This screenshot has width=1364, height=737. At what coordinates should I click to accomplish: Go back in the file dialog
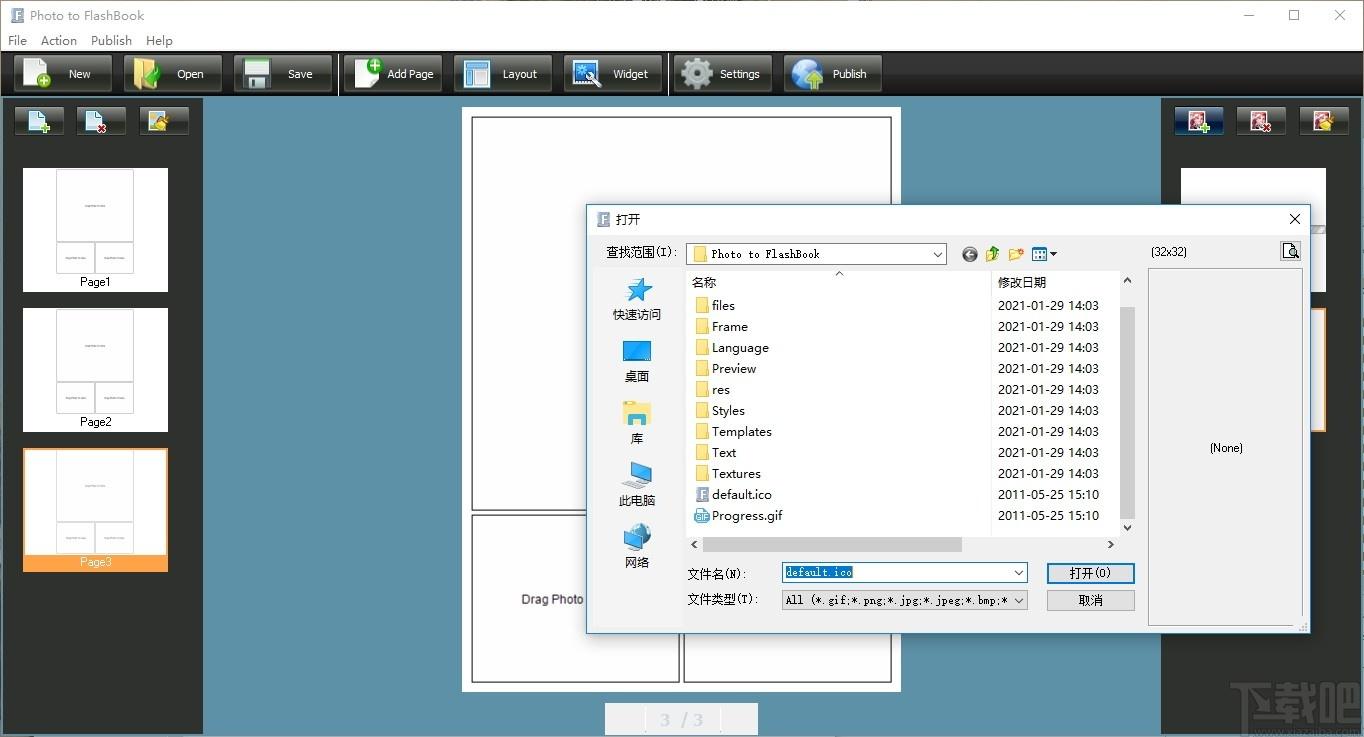[x=969, y=254]
